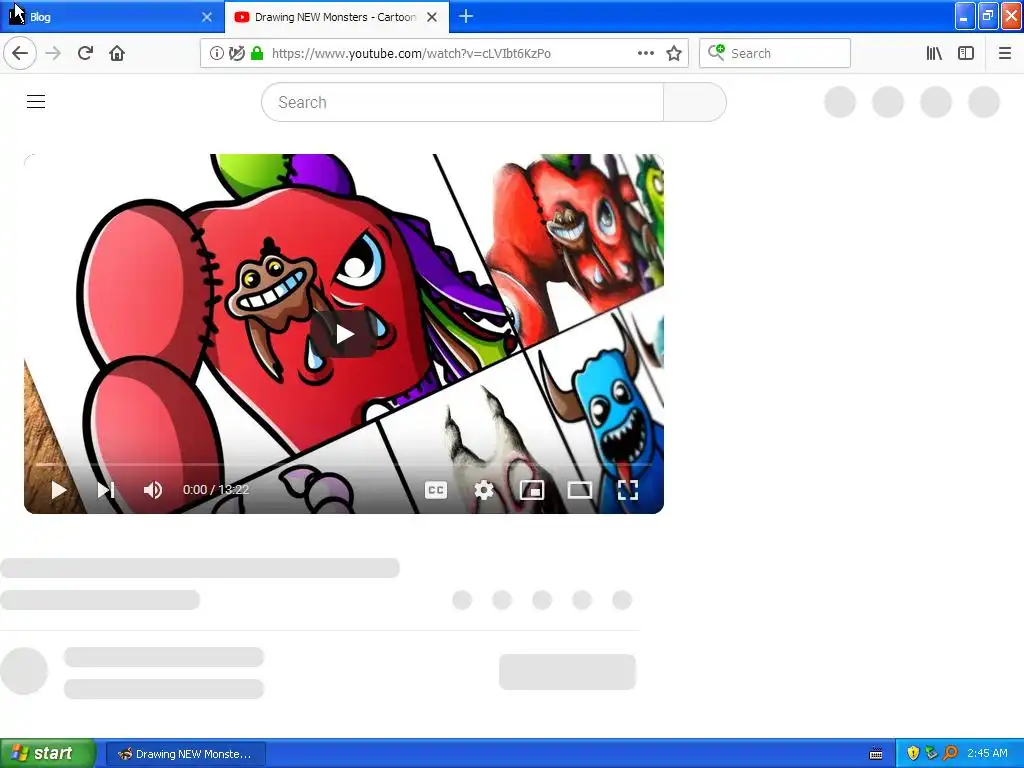Viewport: 1024px width, 768px height.
Task: Enable miniplayer mode
Action: [532, 490]
